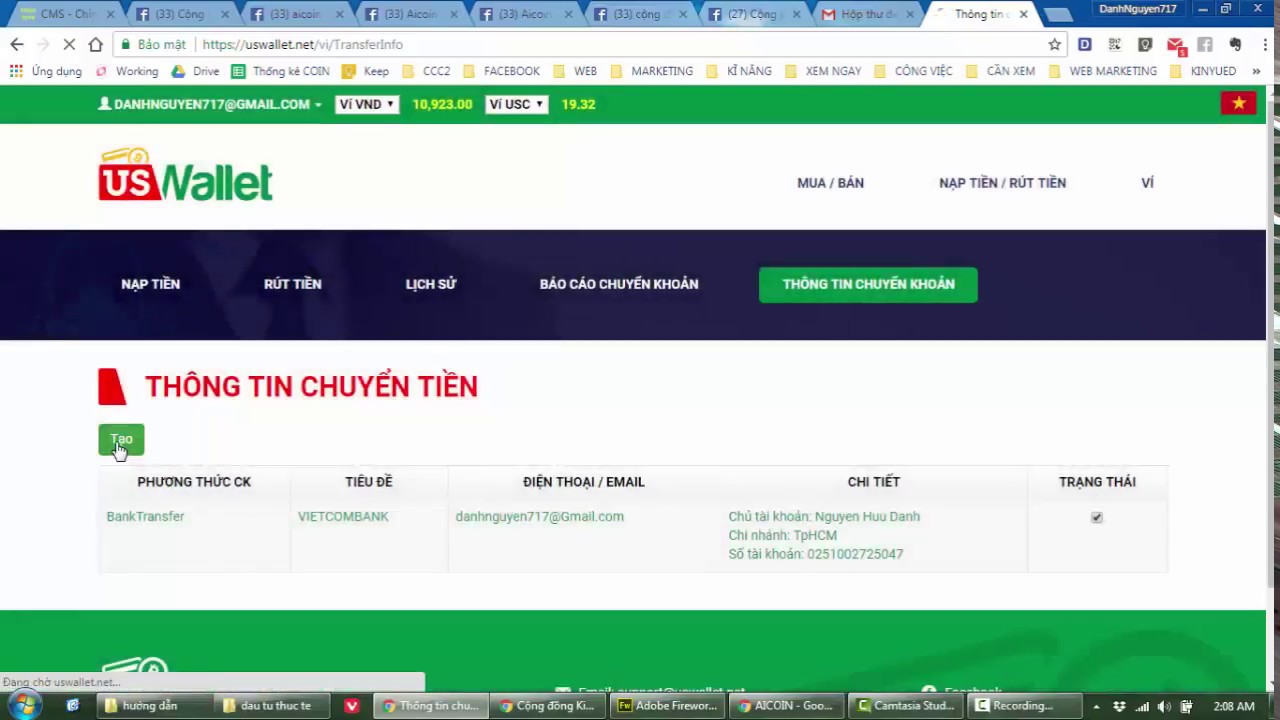This screenshot has width=1280, height=720.
Task: Open the Working bookmark
Action: pyautogui.click(x=127, y=71)
